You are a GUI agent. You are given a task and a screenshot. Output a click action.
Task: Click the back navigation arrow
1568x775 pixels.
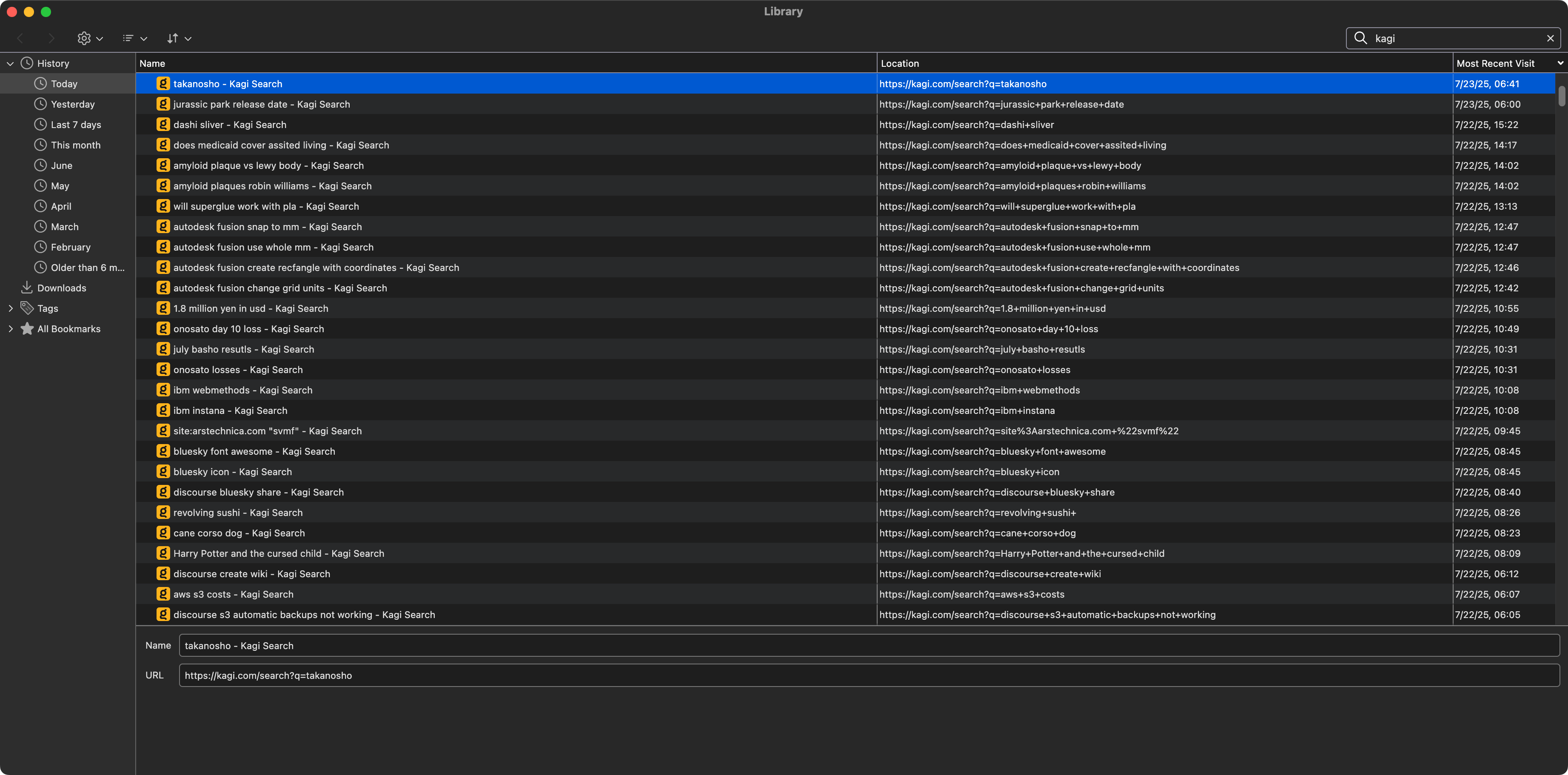[20, 38]
